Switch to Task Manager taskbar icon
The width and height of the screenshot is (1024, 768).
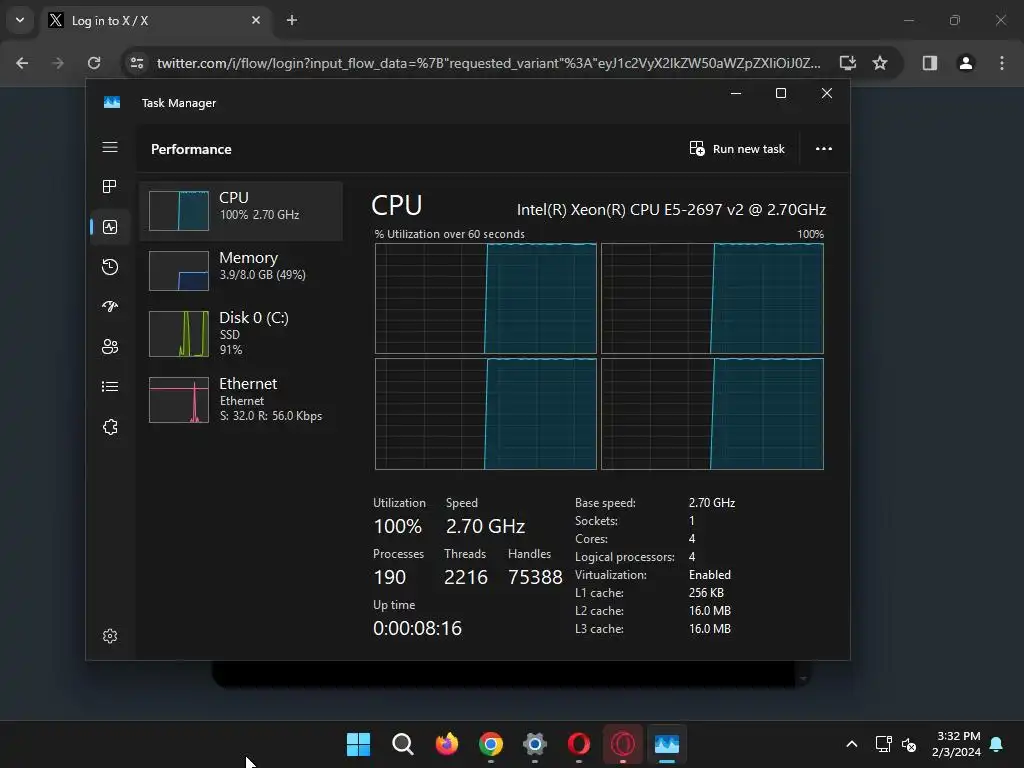coord(667,744)
